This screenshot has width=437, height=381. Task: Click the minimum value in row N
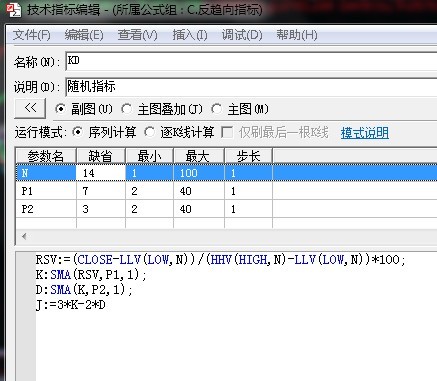149,173
